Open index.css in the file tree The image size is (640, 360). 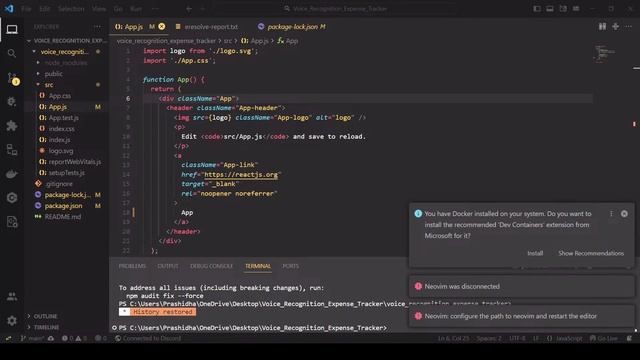coord(61,129)
